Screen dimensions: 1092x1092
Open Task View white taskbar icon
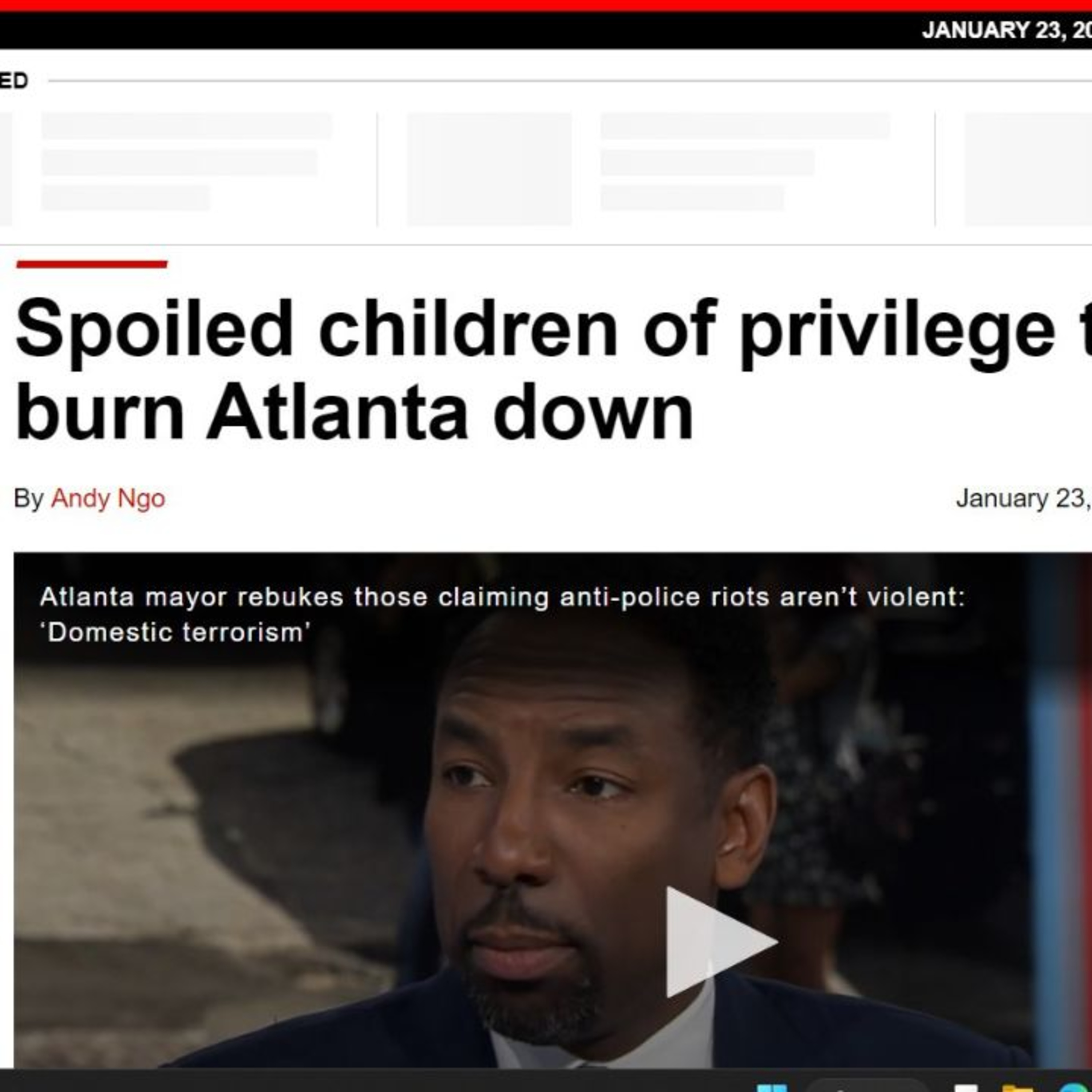(x=966, y=1089)
